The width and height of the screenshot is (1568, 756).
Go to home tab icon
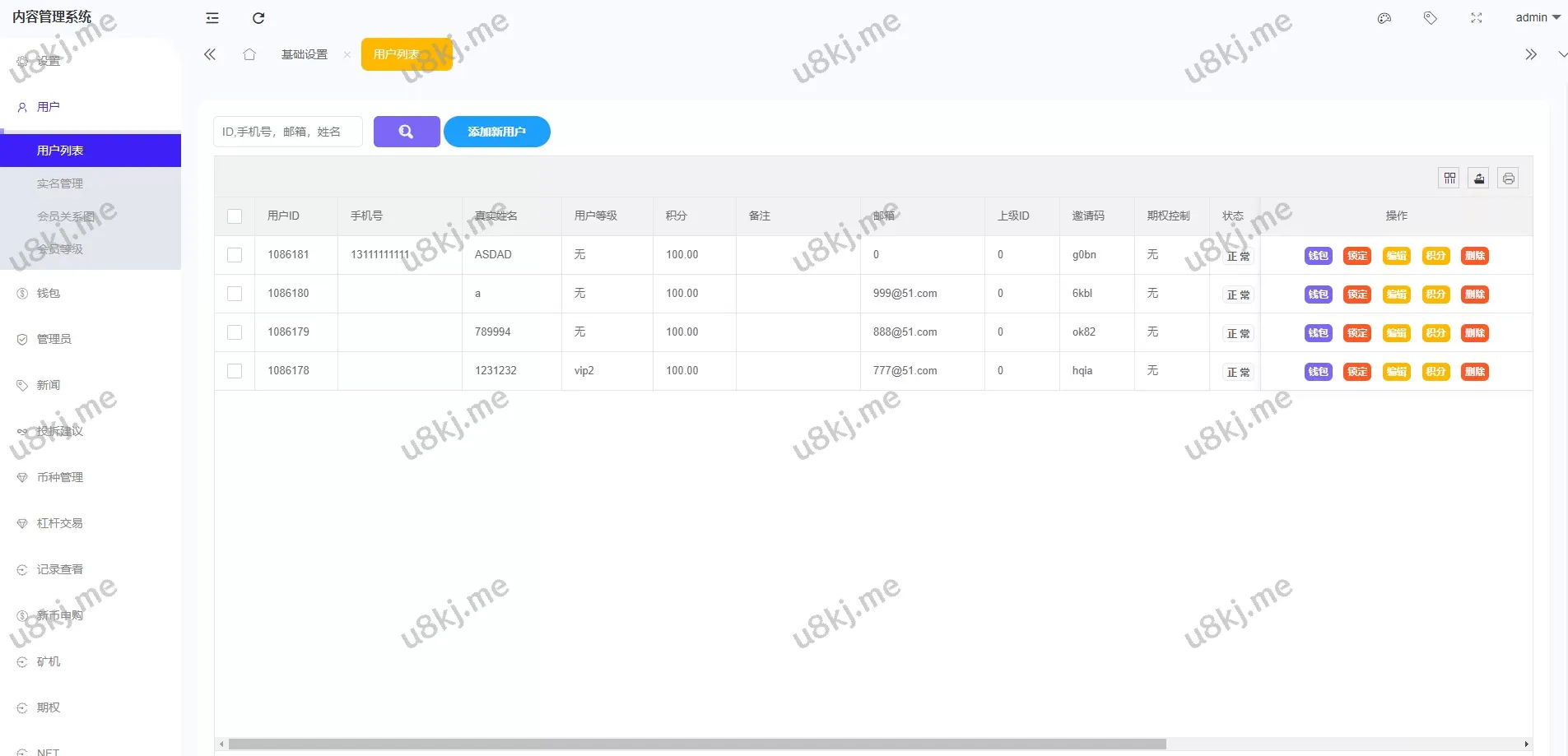249,54
